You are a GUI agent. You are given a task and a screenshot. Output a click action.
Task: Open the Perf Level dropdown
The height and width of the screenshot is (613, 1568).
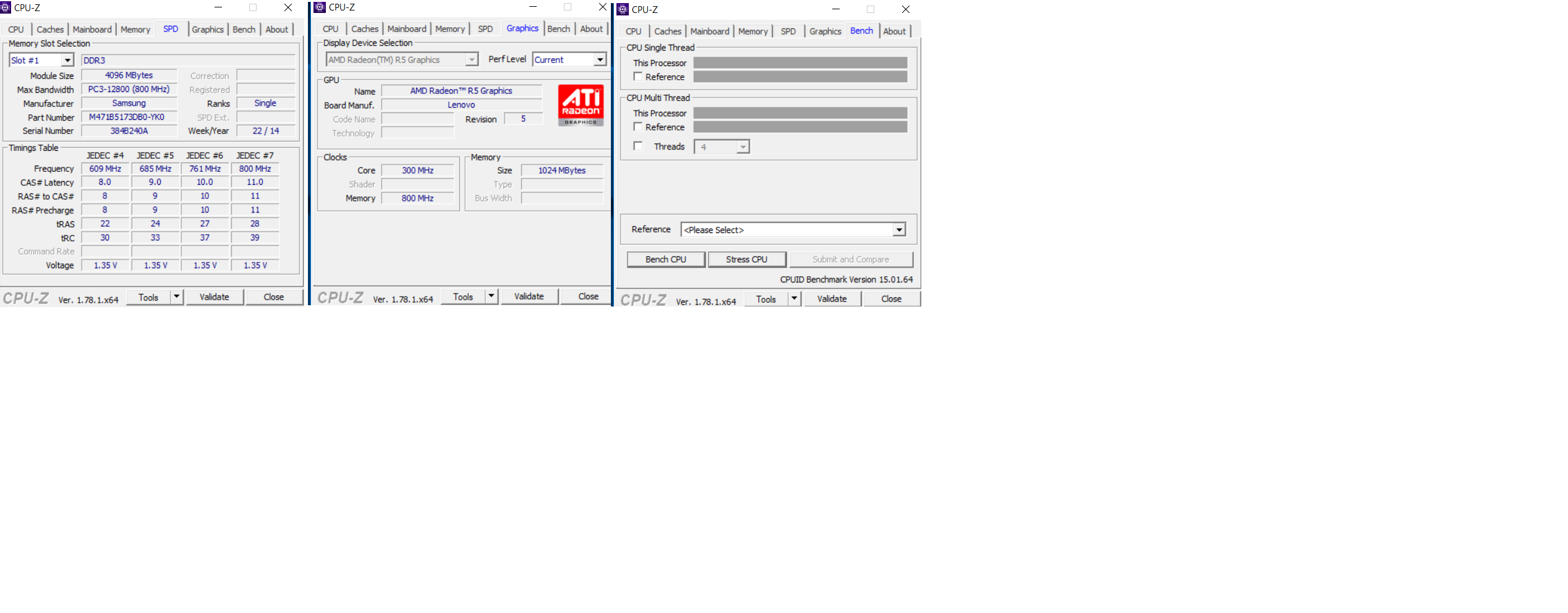599,59
